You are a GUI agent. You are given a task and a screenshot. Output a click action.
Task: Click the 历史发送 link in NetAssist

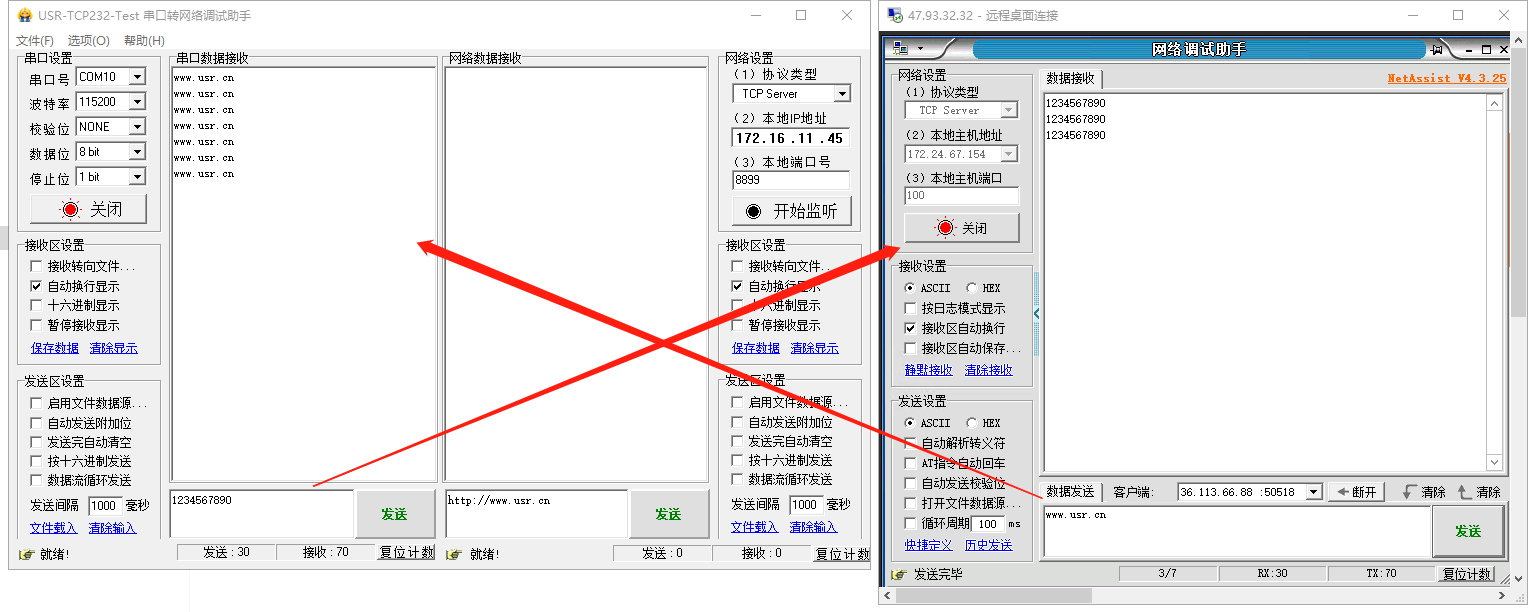tap(988, 545)
